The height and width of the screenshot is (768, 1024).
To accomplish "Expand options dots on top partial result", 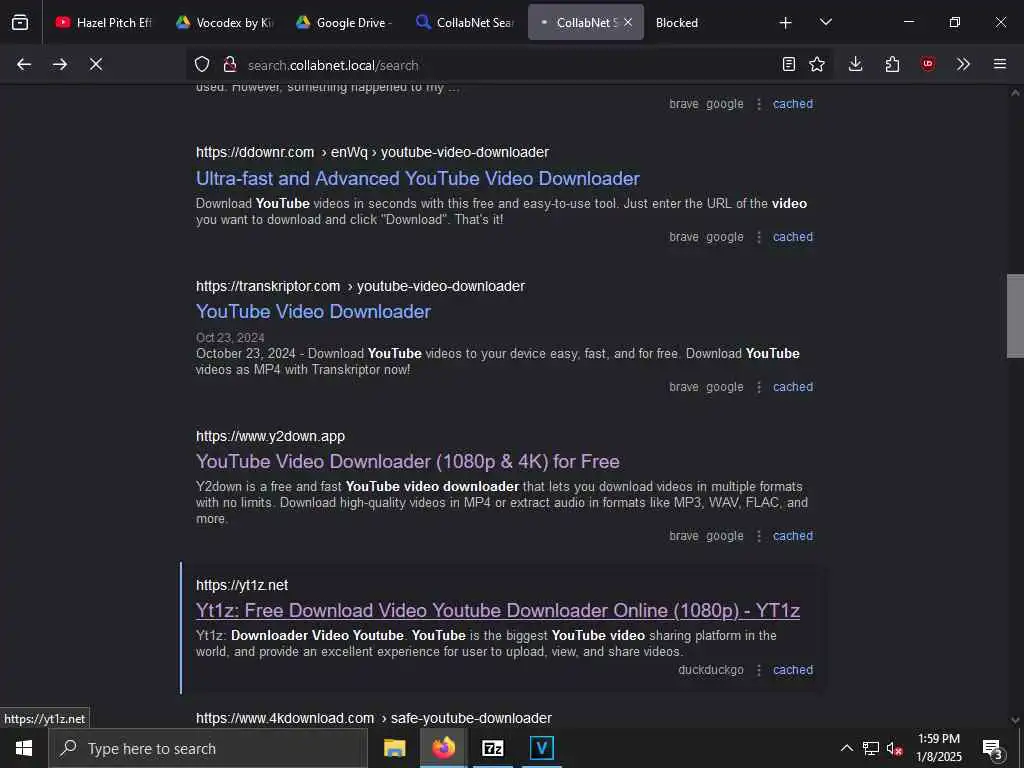I will coord(758,104).
